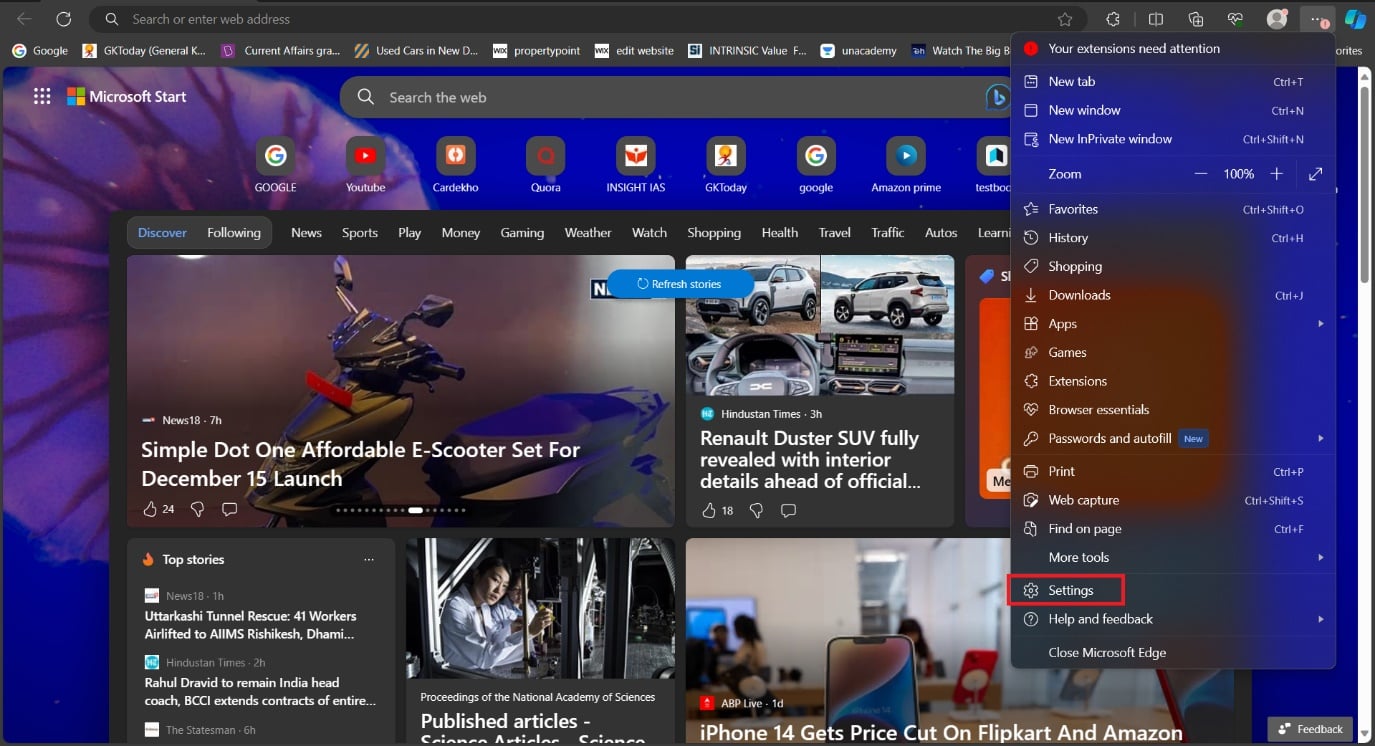Open the split screen icon in toolbar
Image resolution: width=1375 pixels, height=746 pixels.
pos(1156,19)
